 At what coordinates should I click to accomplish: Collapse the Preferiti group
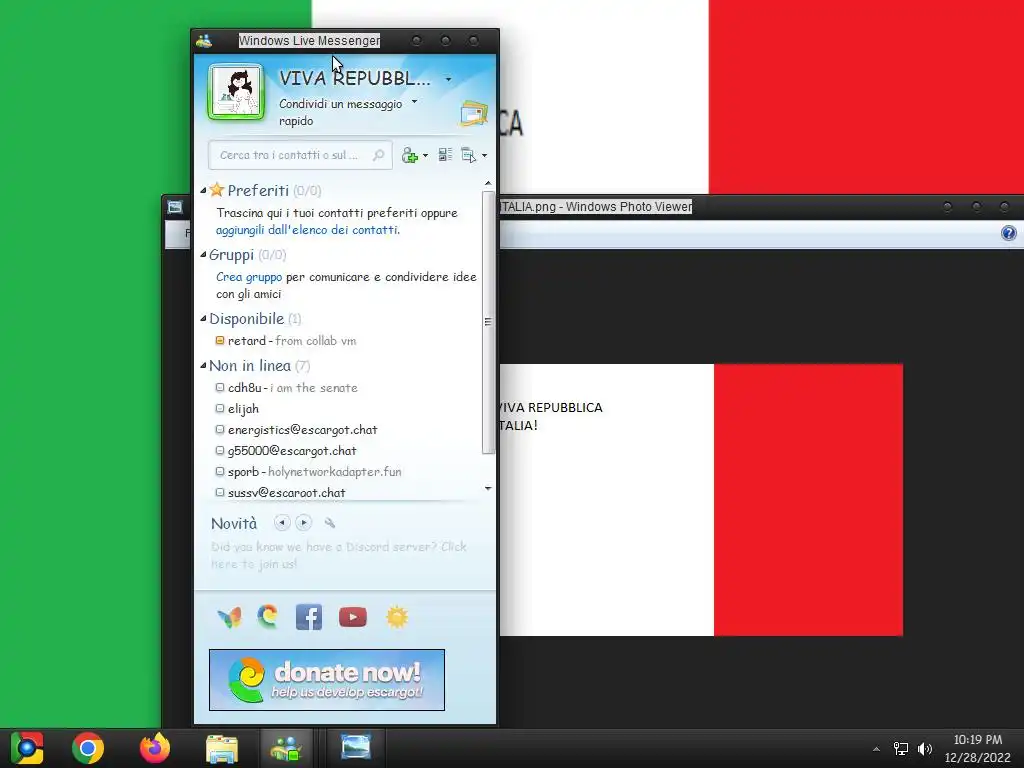point(203,191)
